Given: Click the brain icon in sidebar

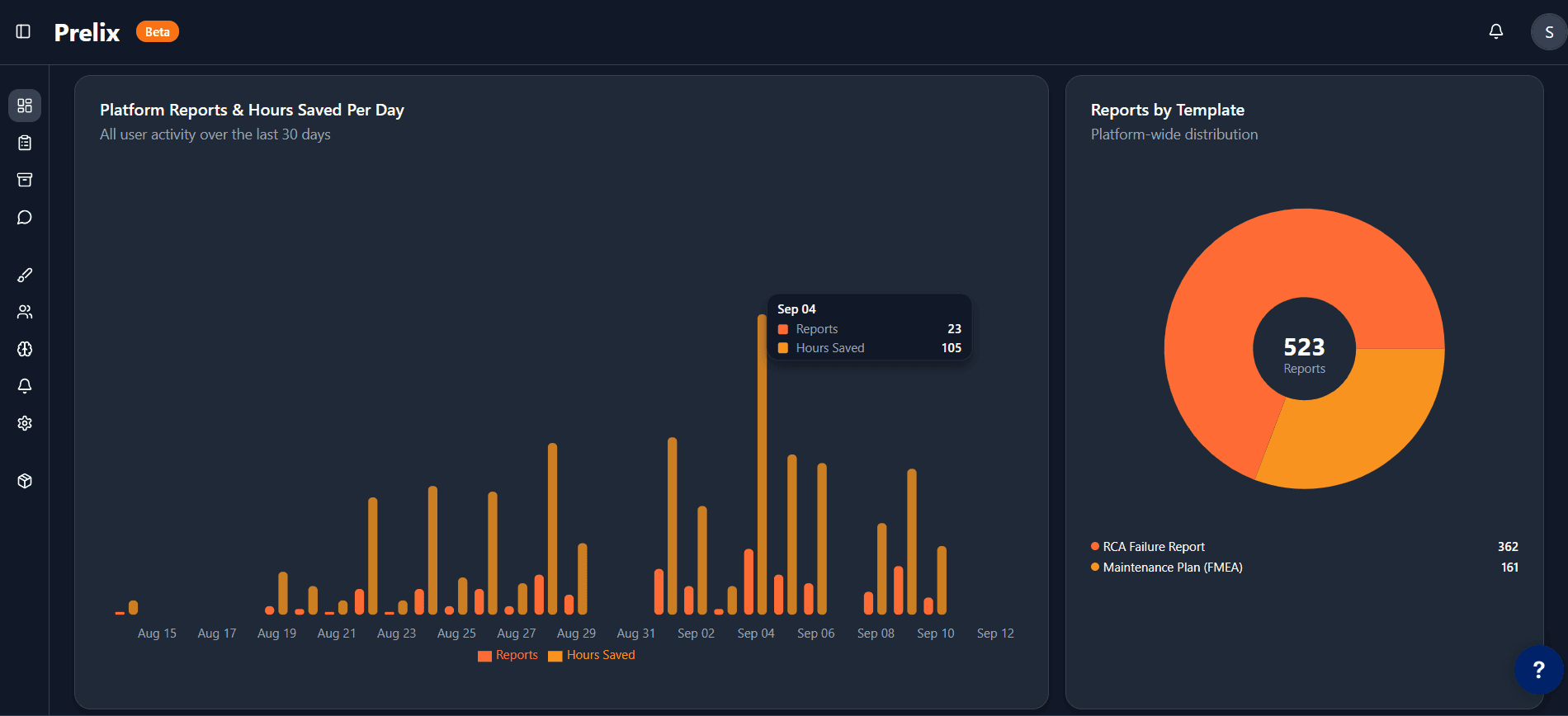Looking at the screenshot, I should click(25, 349).
